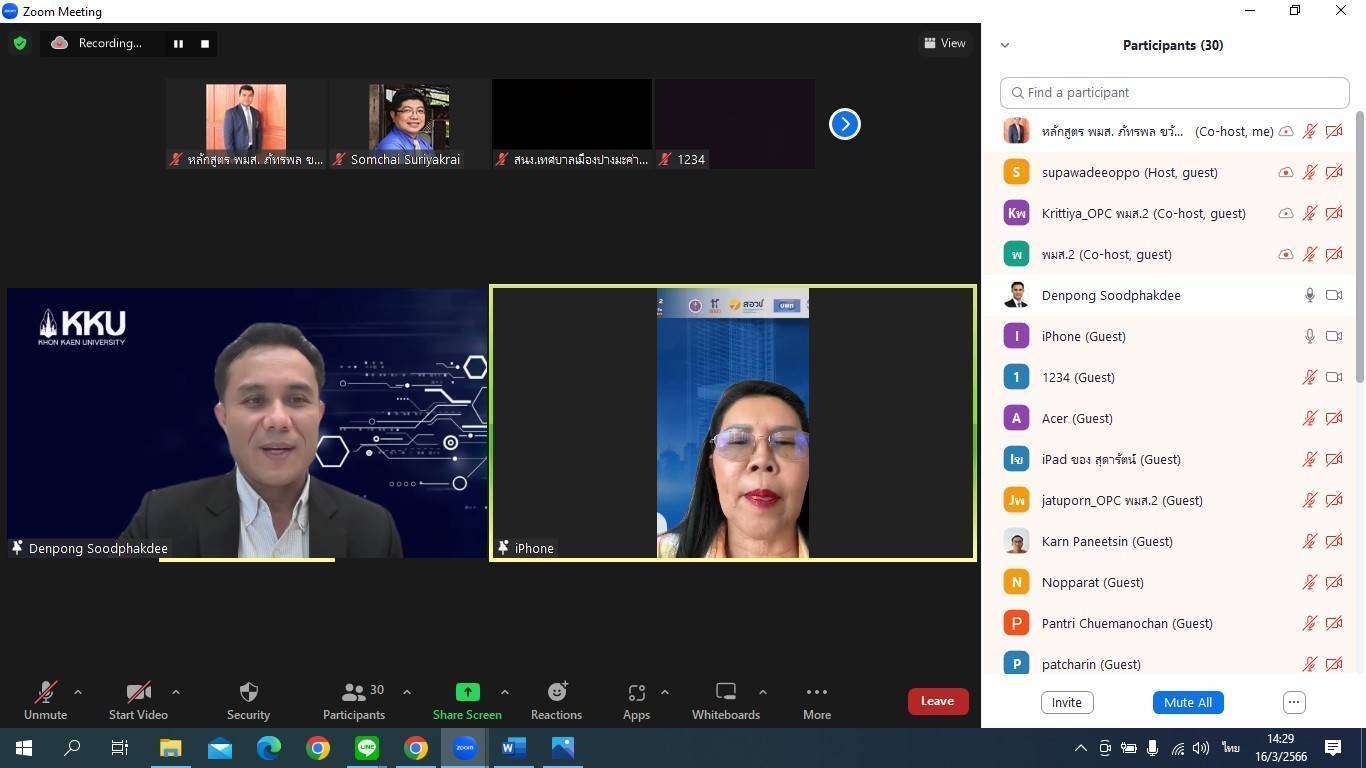1366x768 pixels.
Task: Click Denpong Soodphakdee camera icon in list
Action: [x=1334, y=295]
